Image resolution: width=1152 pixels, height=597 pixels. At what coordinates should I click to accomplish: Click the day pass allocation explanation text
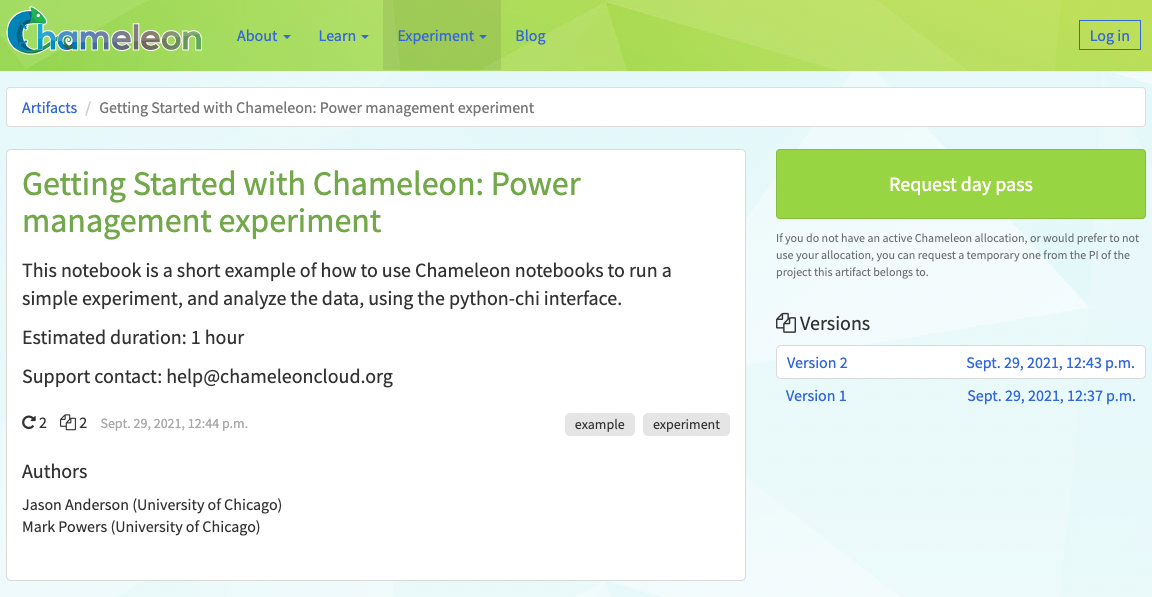pyautogui.click(x=957, y=255)
